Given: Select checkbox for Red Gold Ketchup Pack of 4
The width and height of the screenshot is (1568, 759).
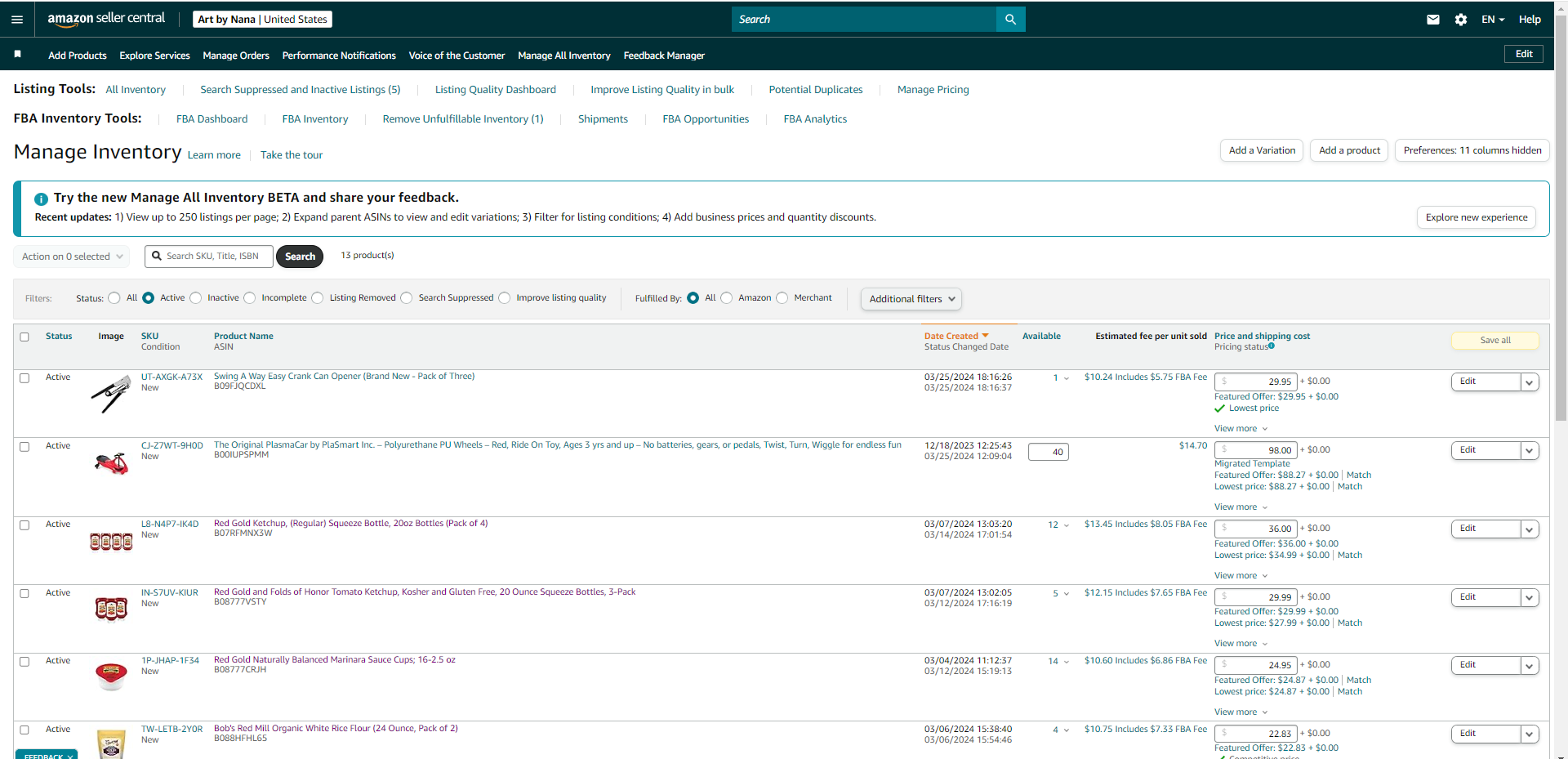Looking at the screenshot, I should coord(24,525).
